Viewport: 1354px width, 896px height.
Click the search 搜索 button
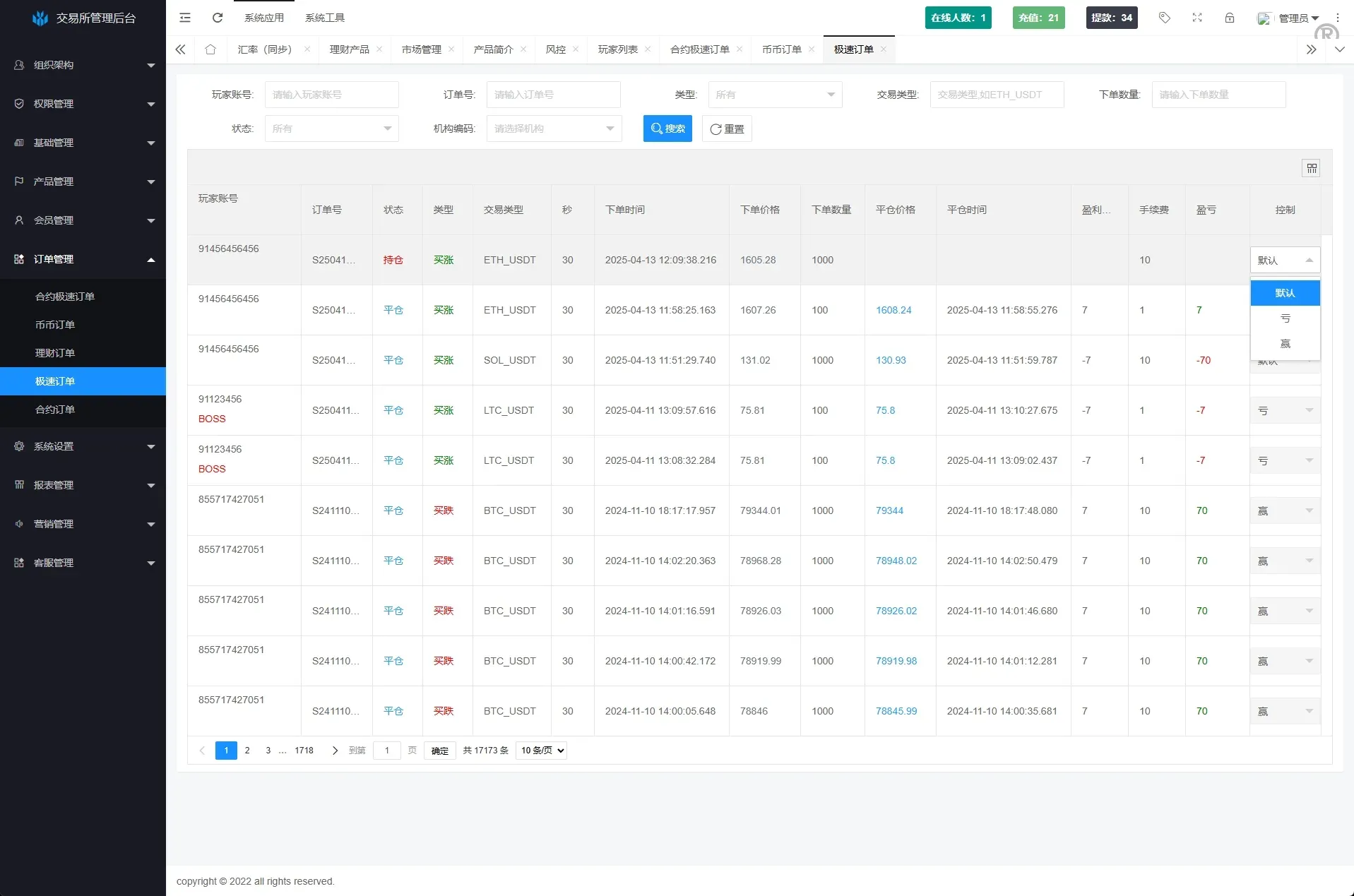pos(667,129)
